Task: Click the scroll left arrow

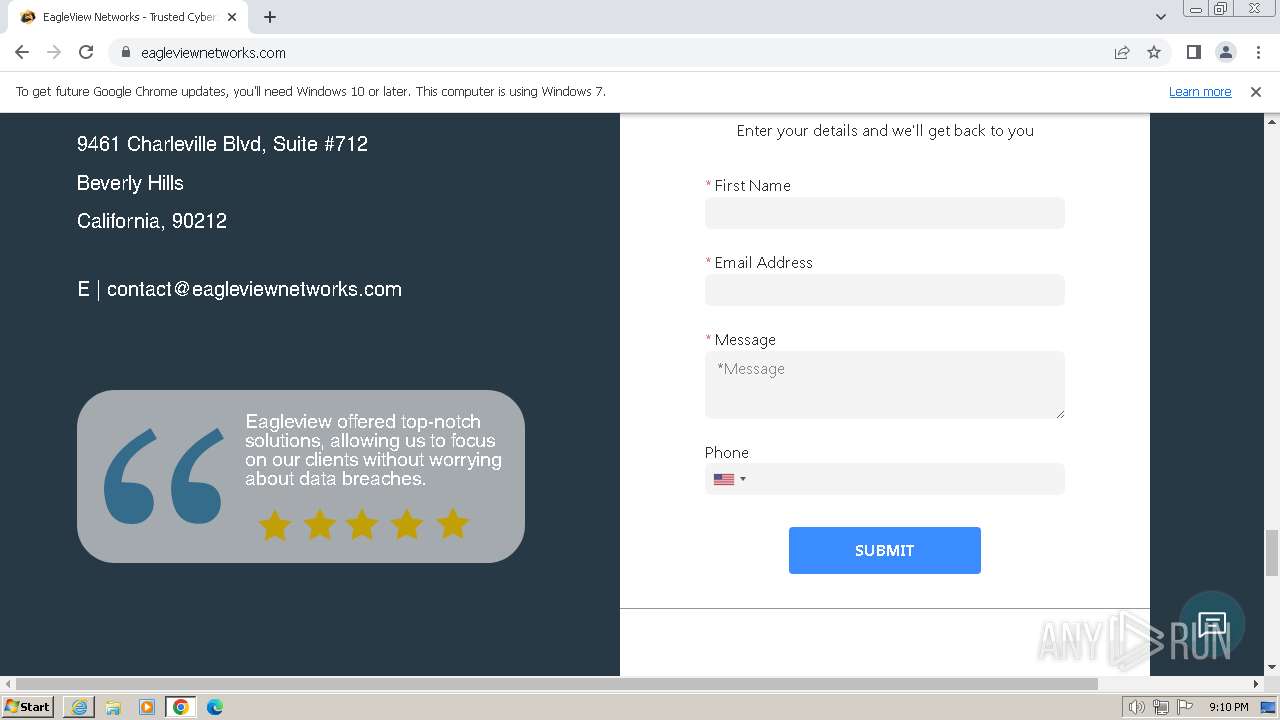Action: 8,684
